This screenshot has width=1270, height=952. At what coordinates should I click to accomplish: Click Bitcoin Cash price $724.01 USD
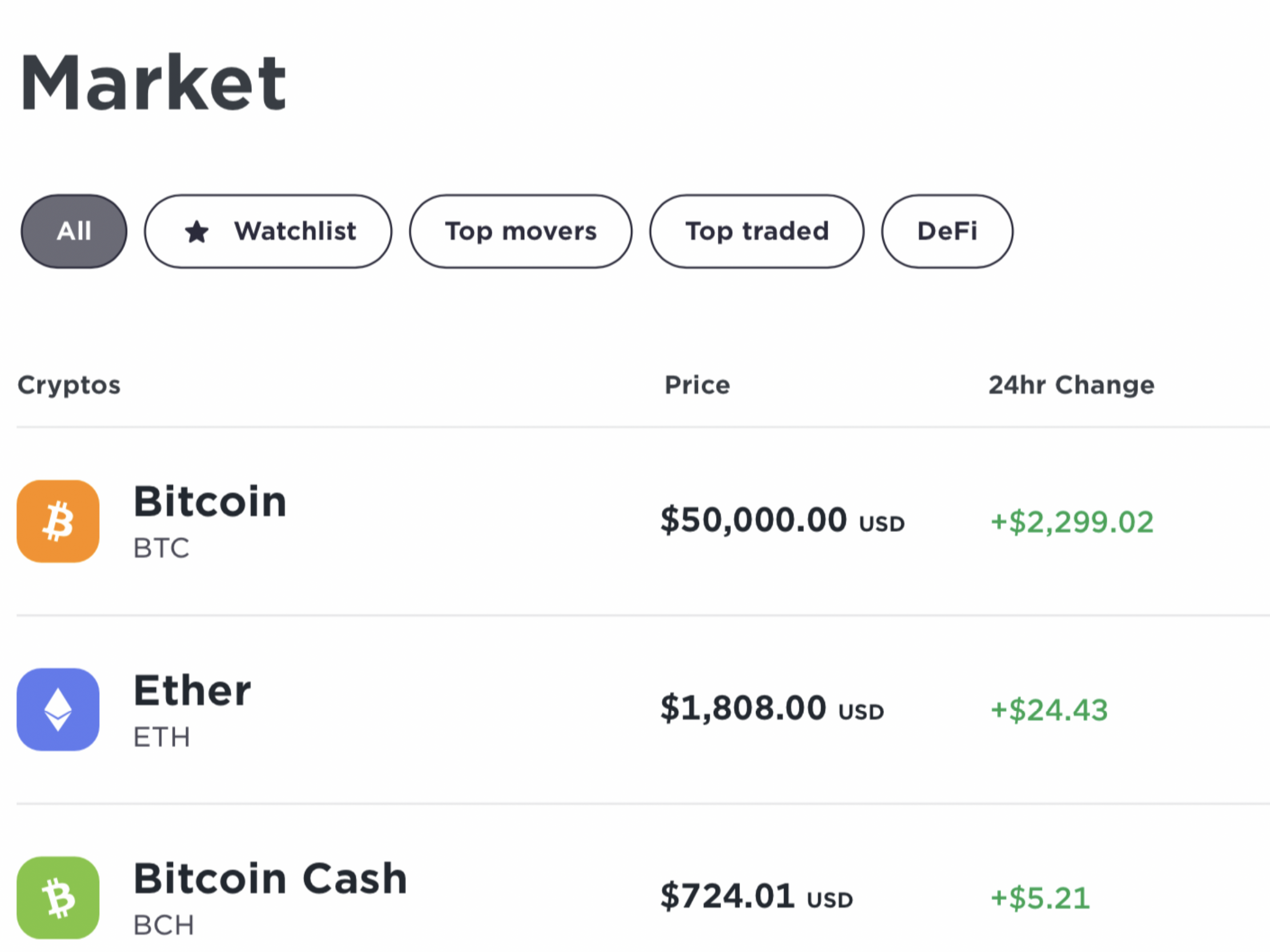click(x=757, y=897)
